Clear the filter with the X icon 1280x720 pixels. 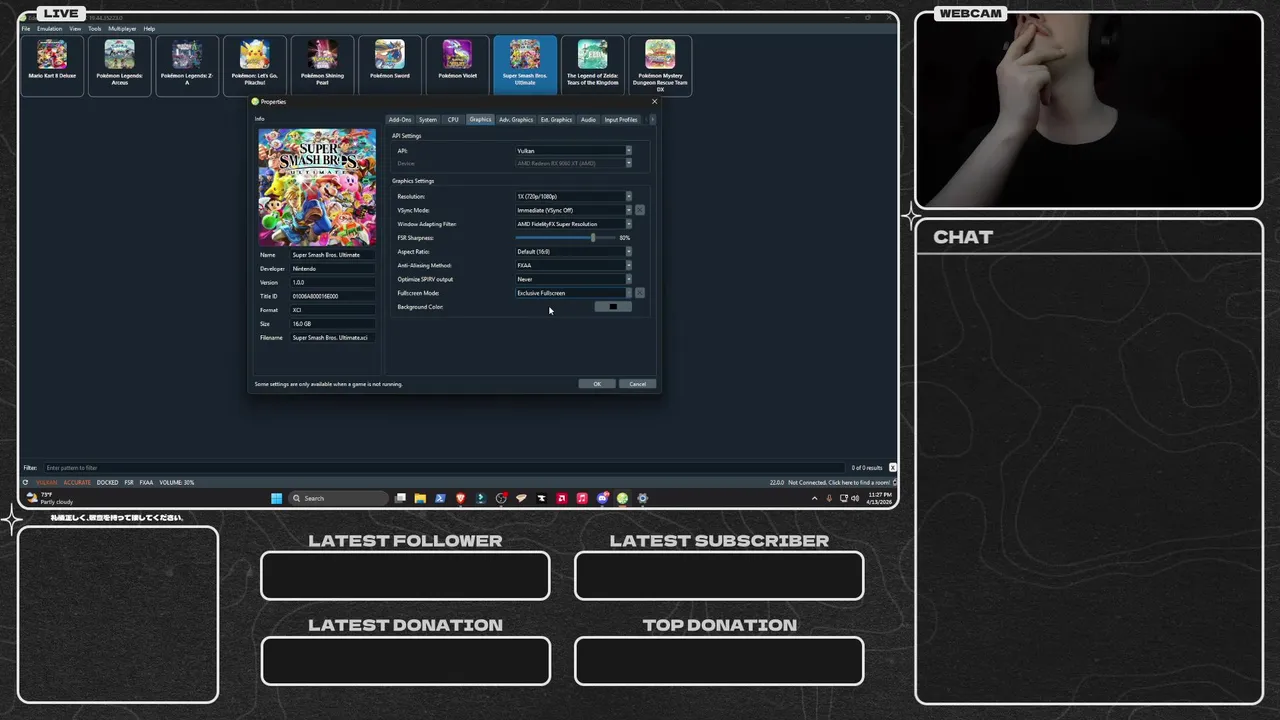pyautogui.click(x=892, y=468)
